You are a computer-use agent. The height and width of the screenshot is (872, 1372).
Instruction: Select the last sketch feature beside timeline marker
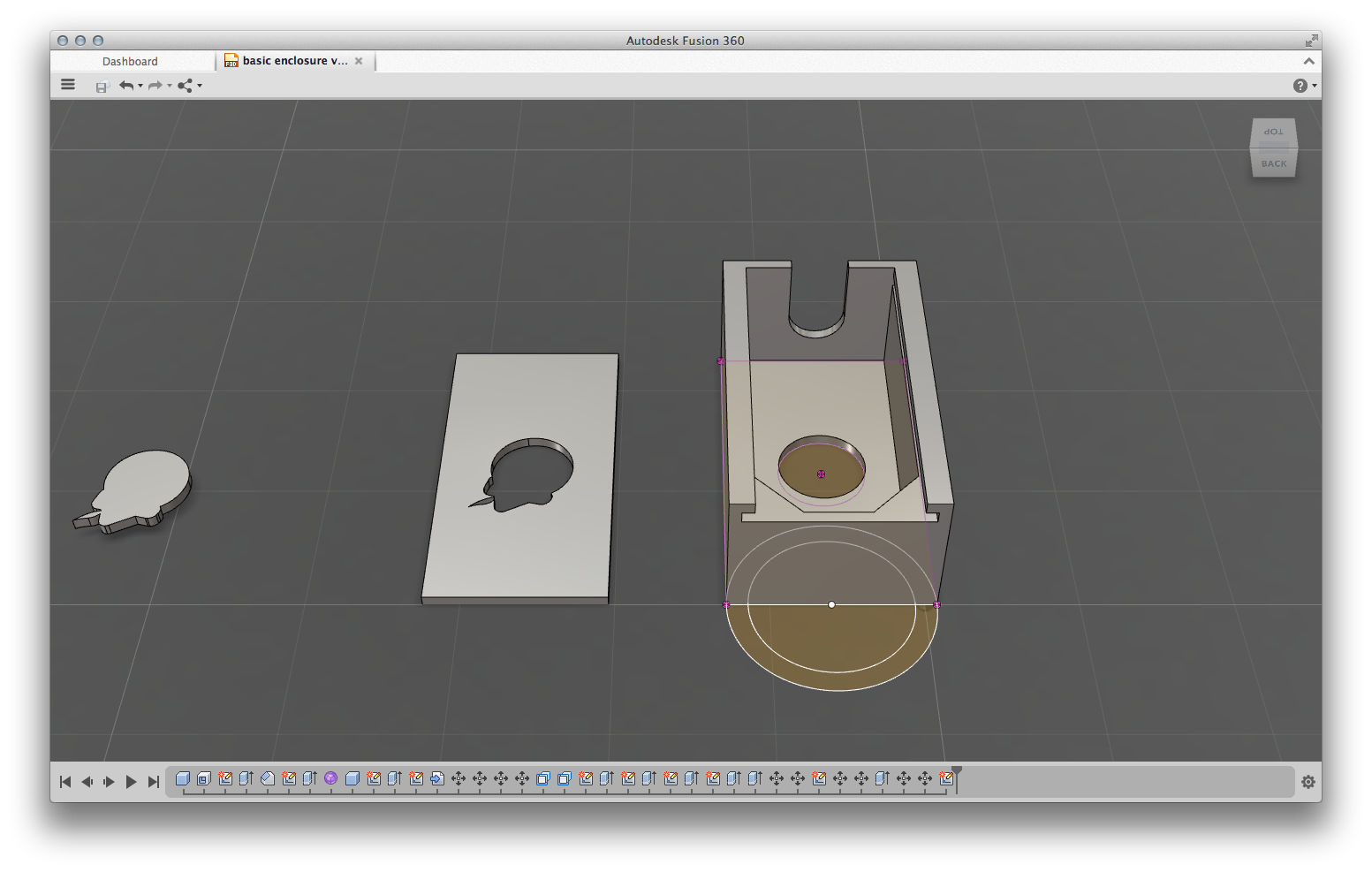pyautogui.click(x=946, y=778)
